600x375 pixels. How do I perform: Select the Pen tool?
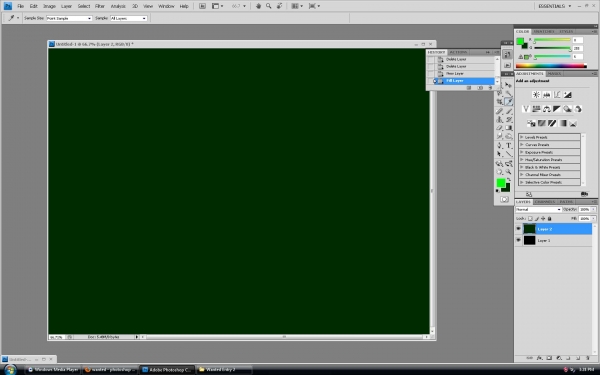pos(500,145)
